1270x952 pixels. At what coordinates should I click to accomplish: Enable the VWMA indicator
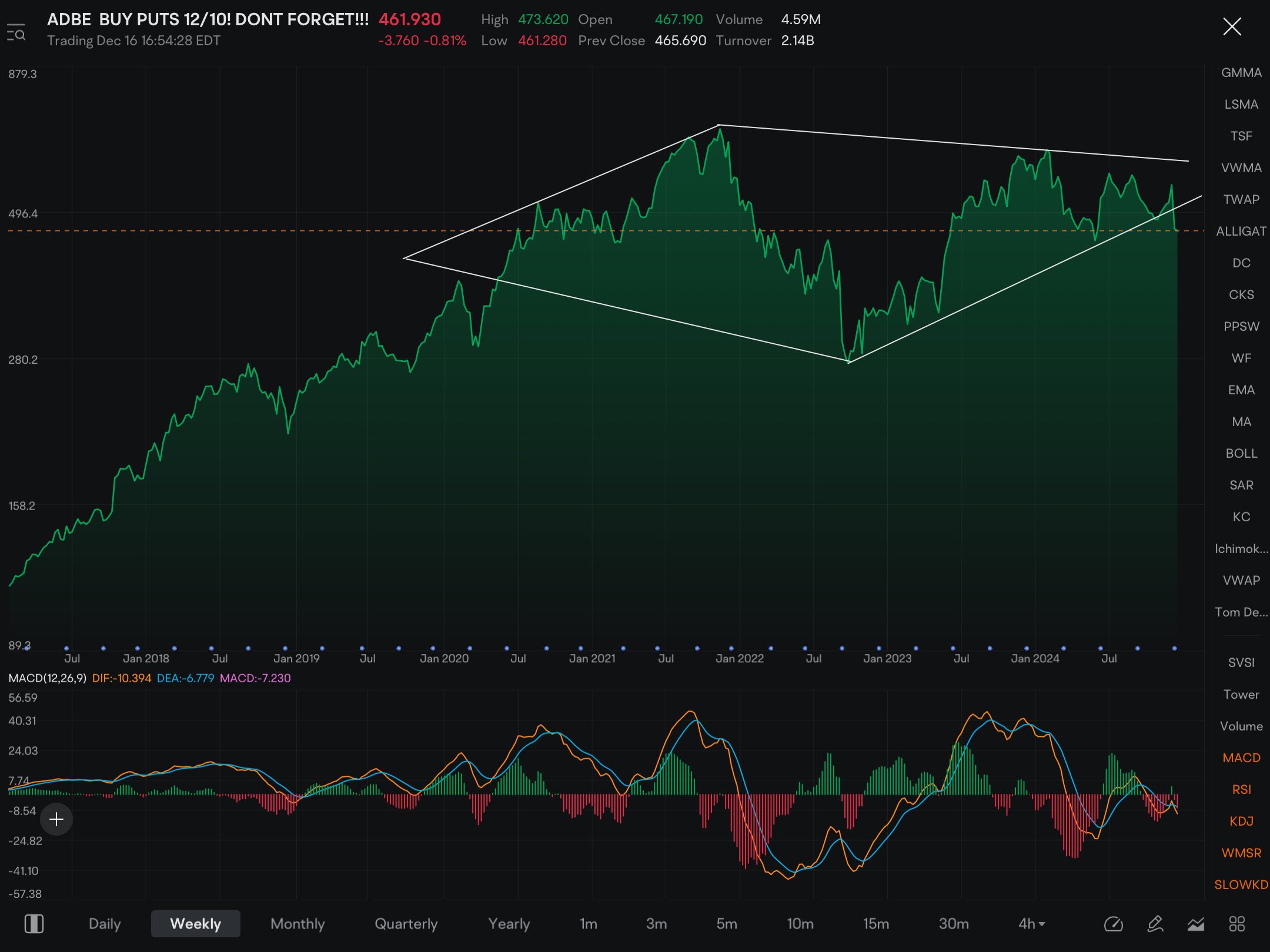pos(1241,168)
